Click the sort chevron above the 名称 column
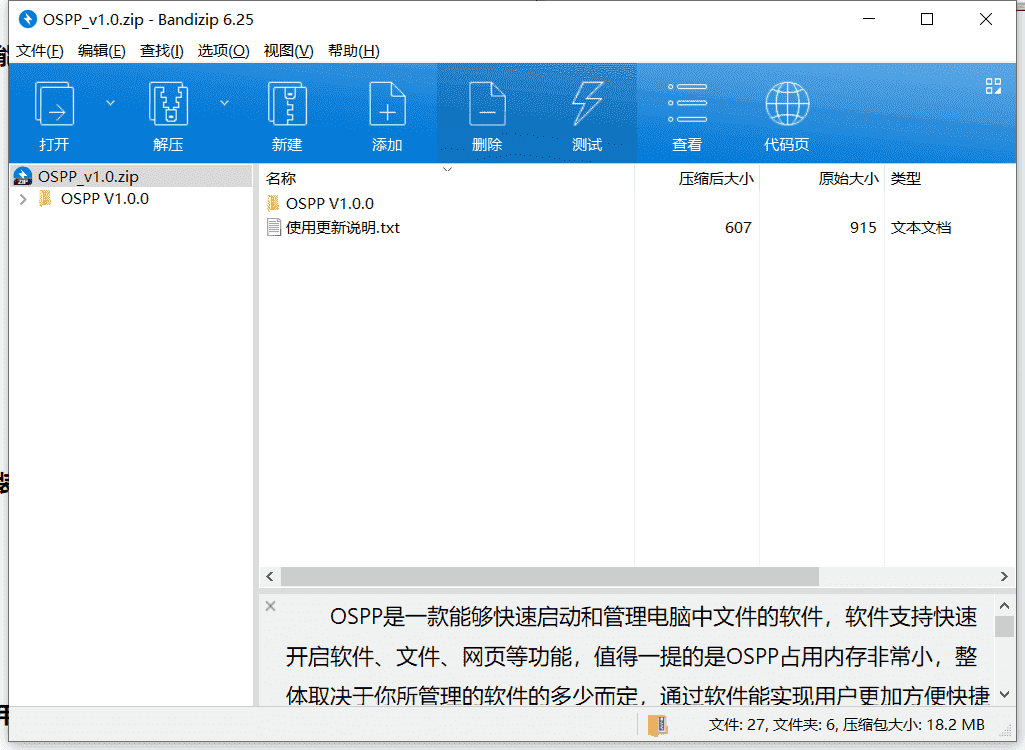The image size is (1025, 750). [448, 169]
